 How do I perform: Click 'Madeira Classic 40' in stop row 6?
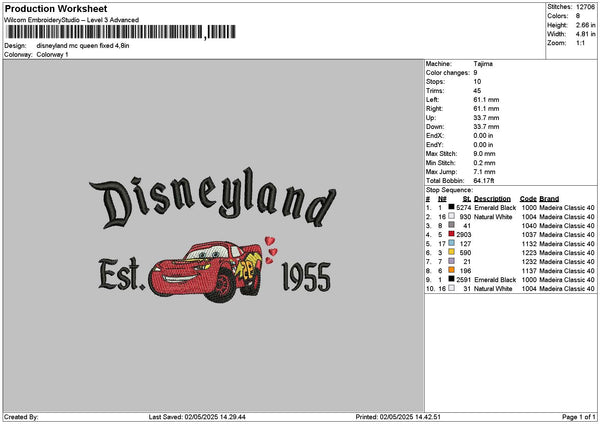point(567,253)
